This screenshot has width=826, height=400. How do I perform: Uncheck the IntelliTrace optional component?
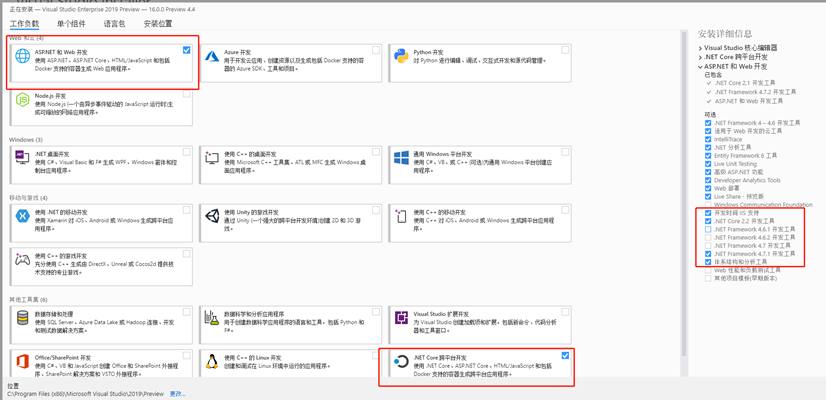(708, 139)
